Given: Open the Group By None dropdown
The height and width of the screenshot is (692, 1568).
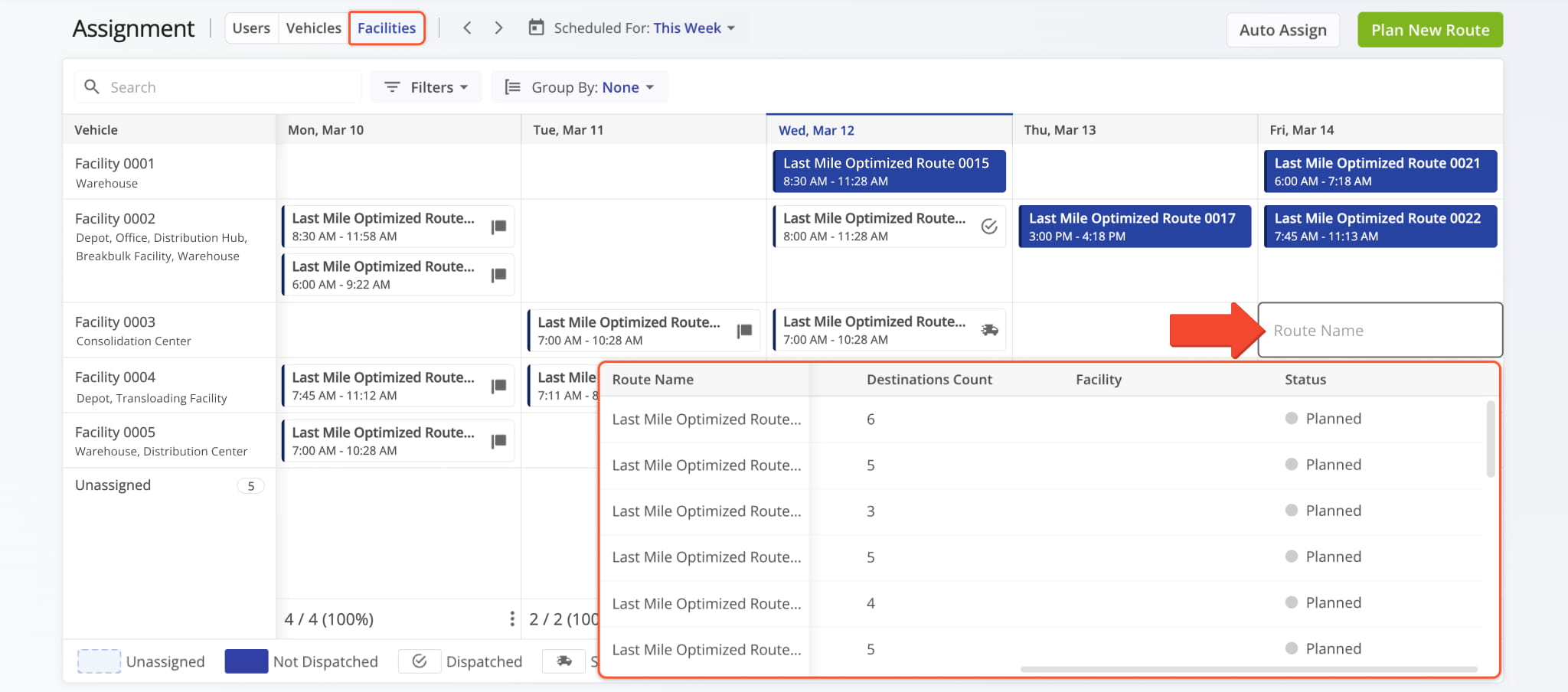Looking at the screenshot, I should point(580,87).
